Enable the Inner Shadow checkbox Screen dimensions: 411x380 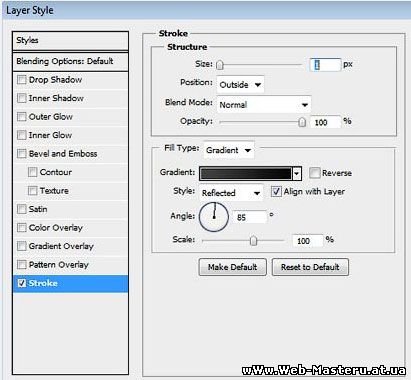[x=22, y=98]
